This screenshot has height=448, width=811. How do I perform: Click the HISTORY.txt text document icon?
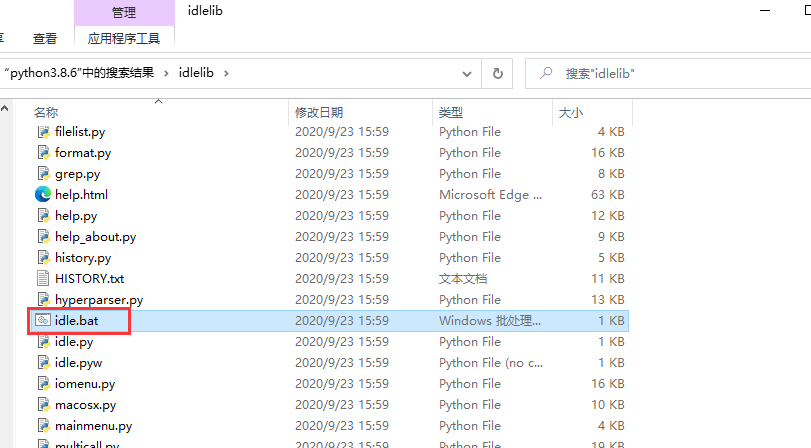[43, 279]
